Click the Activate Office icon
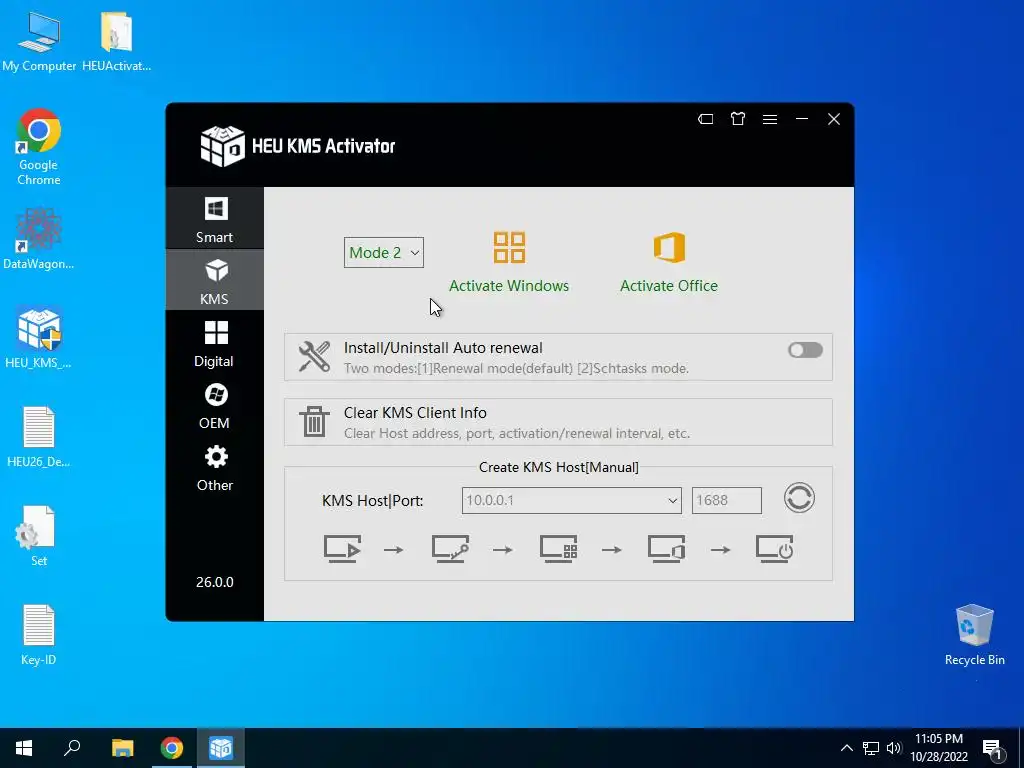The image size is (1024, 768). pos(669,248)
